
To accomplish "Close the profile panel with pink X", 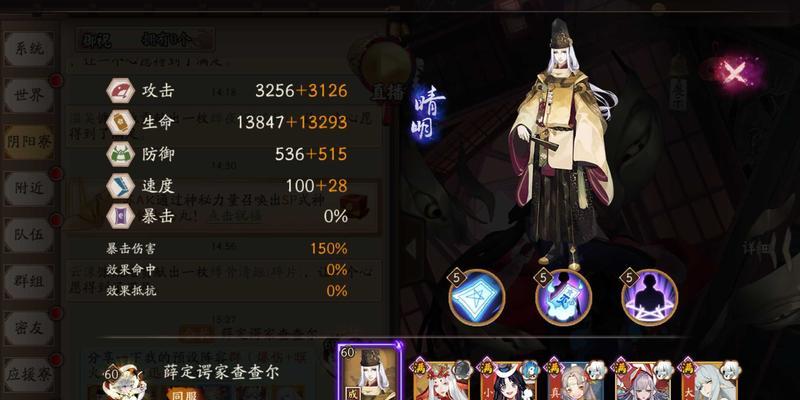I will point(735,74).
